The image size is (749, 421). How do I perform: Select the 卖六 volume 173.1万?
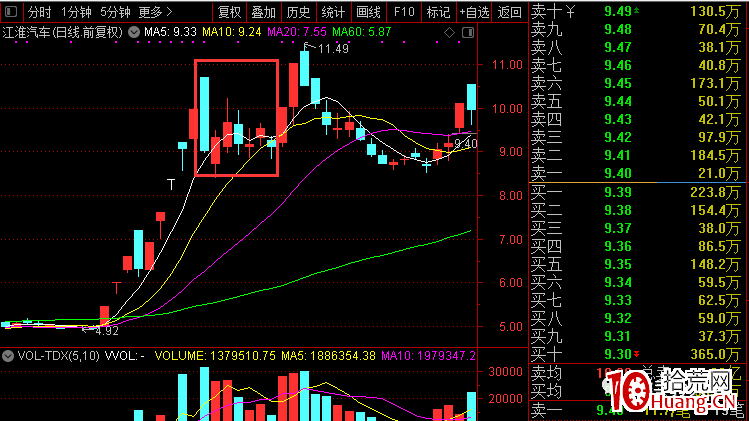(715, 84)
